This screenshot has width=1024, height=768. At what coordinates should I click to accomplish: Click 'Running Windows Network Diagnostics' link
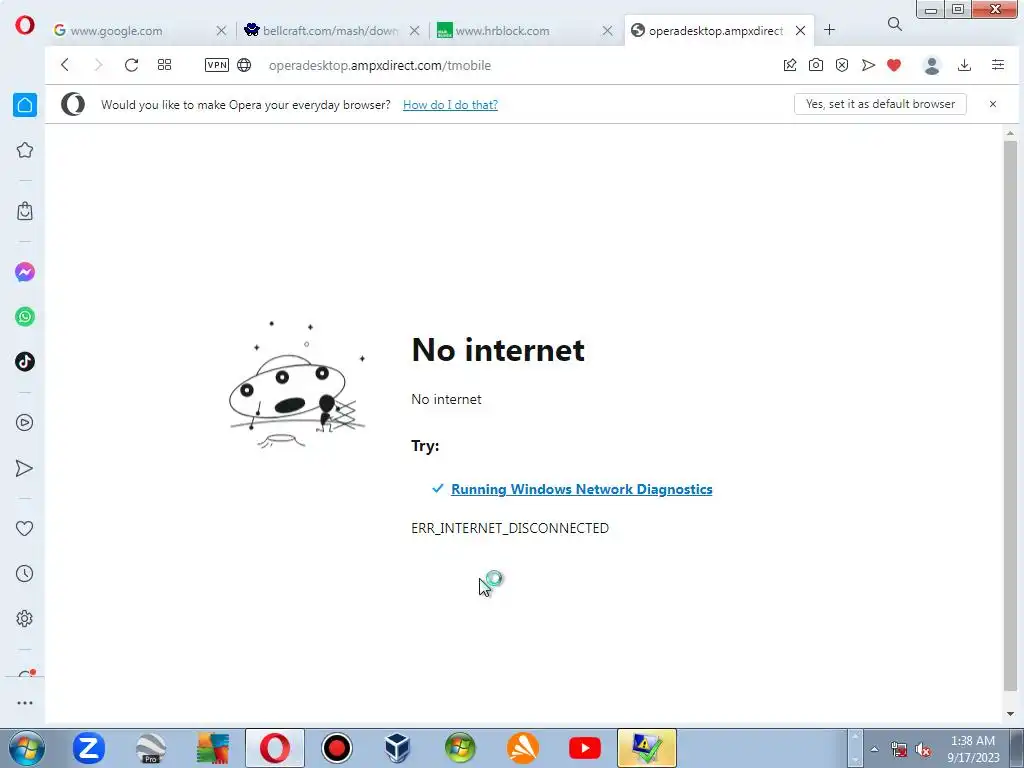coord(581,489)
